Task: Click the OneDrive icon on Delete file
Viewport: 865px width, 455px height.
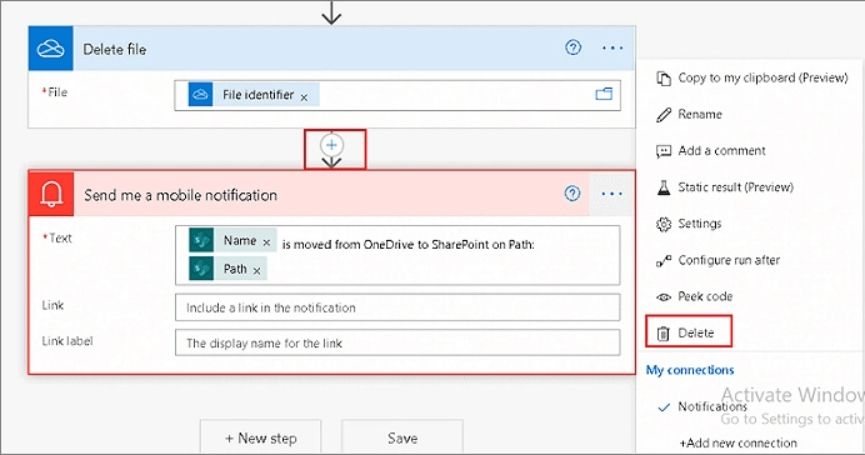Action: click(50, 49)
